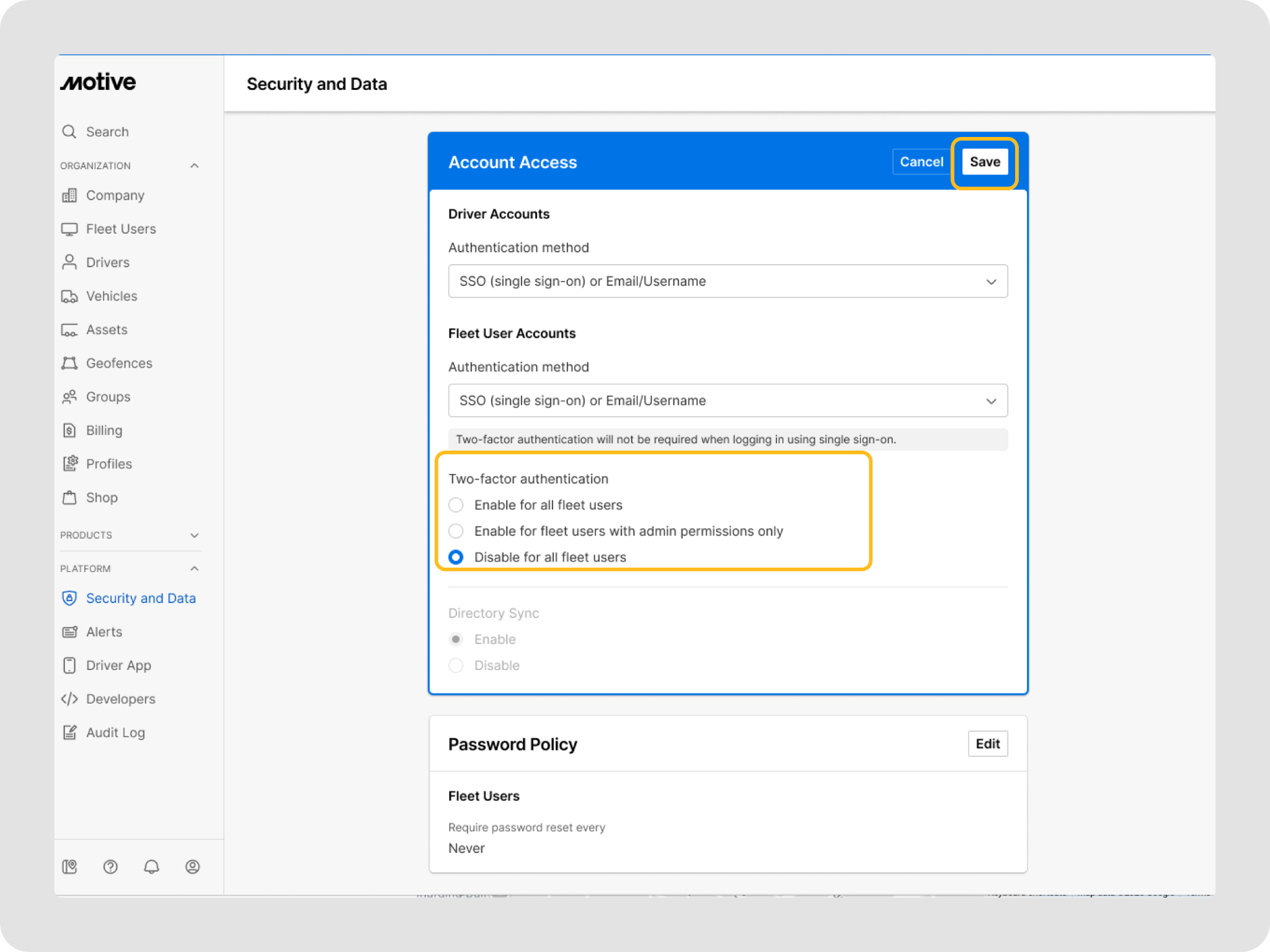Viewport: 1270px width, 952px height.
Task: Click the Developers code icon
Action: click(x=69, y=699)
